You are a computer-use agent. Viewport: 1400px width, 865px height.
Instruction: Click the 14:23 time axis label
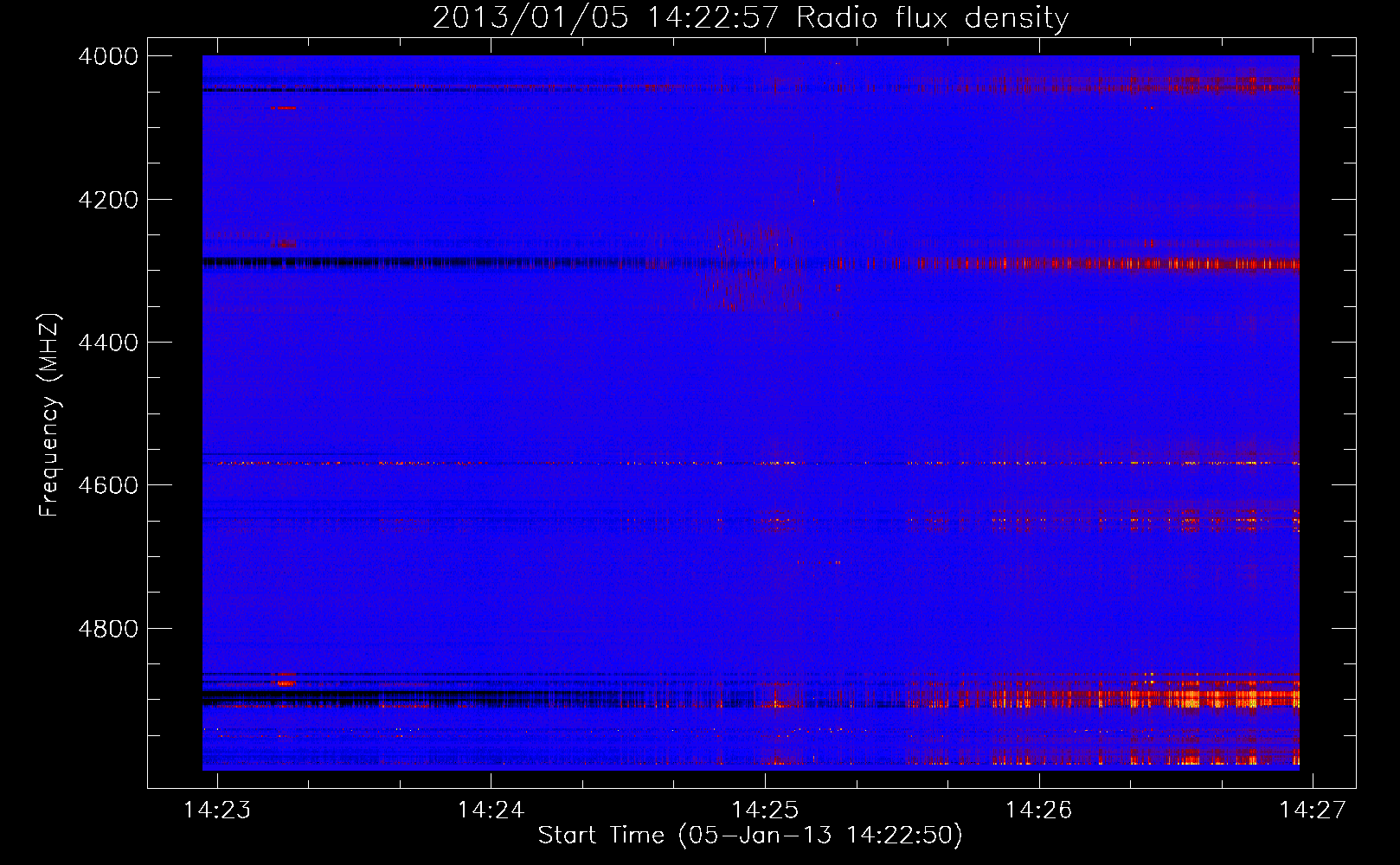(x=217, y=810)
